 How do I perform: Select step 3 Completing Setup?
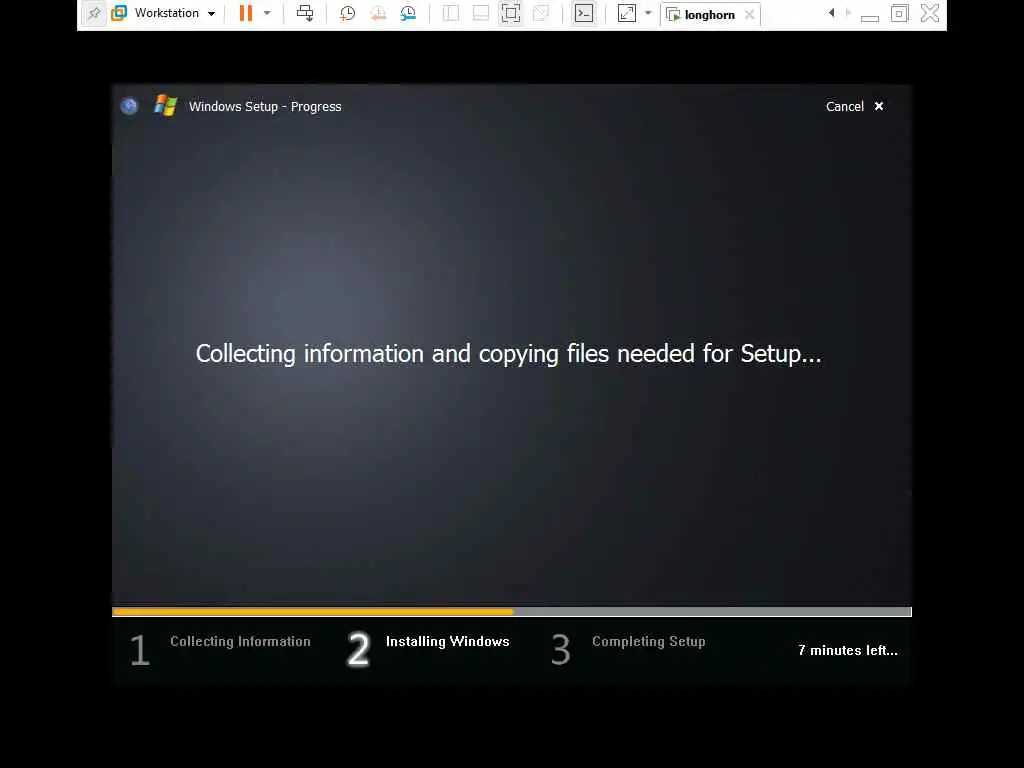[x=628, y=649]
